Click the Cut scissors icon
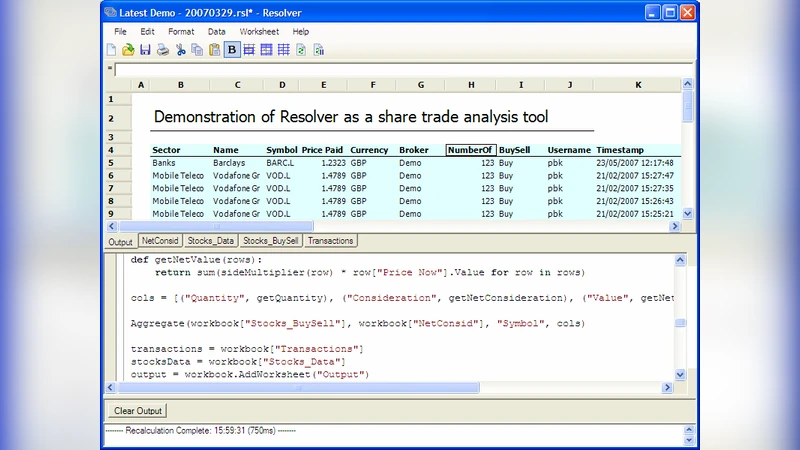The width and height of the screenshot is (800, 450). 181,49
